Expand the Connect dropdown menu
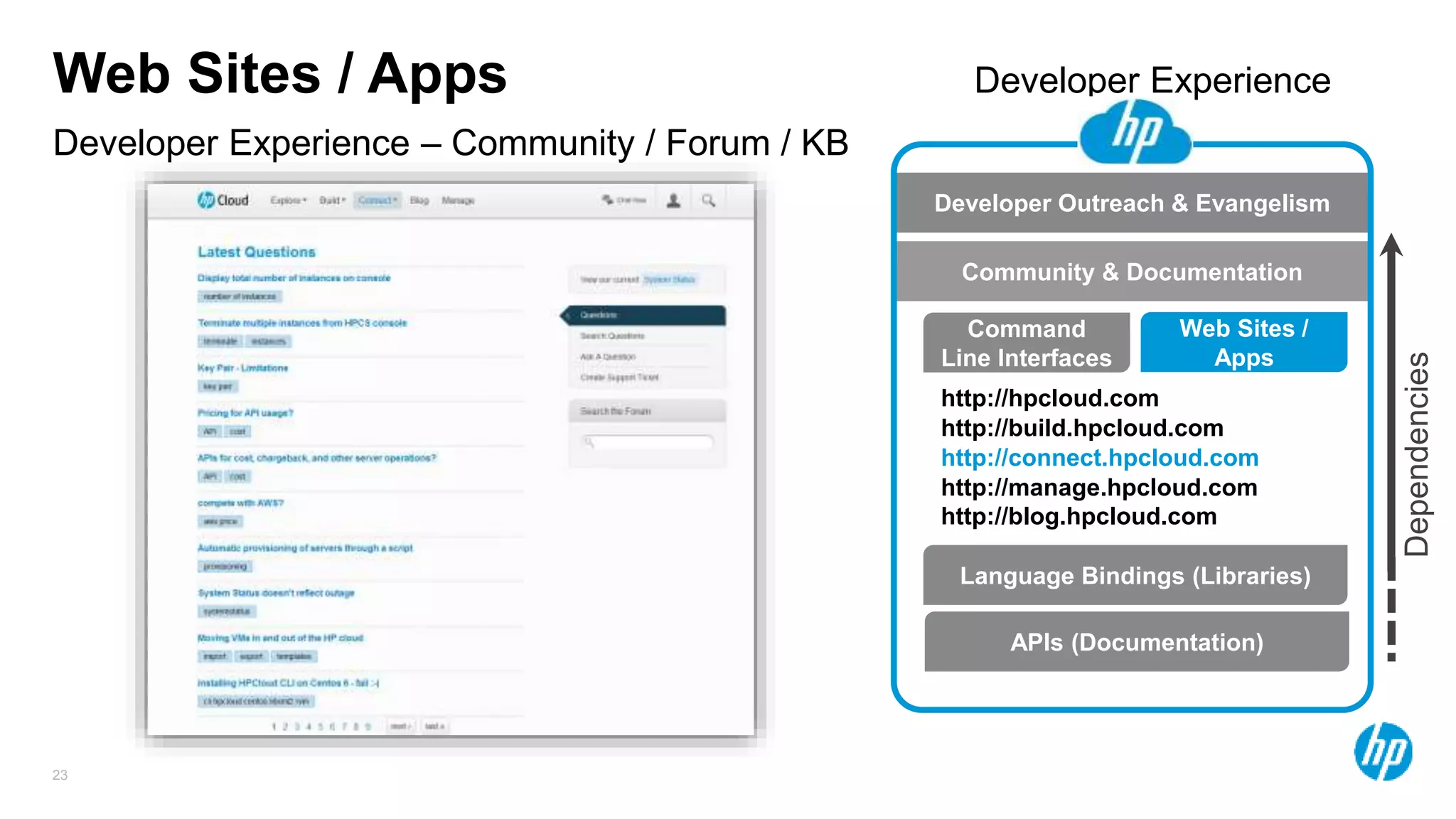This screenshot has height=819, width=1456. pyautogui.click(x=378, y=200)
